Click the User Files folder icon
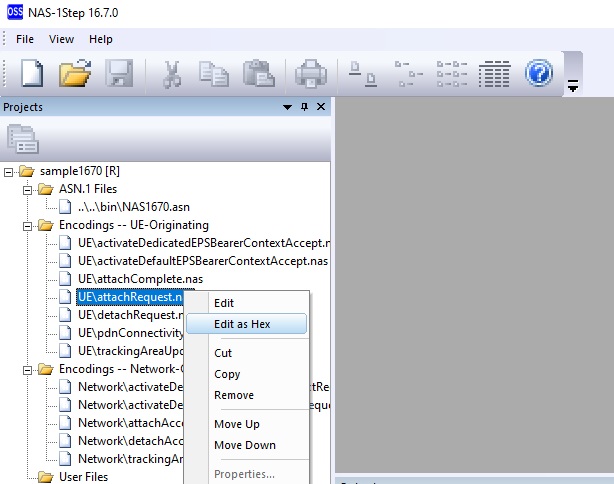 [45, 477]
